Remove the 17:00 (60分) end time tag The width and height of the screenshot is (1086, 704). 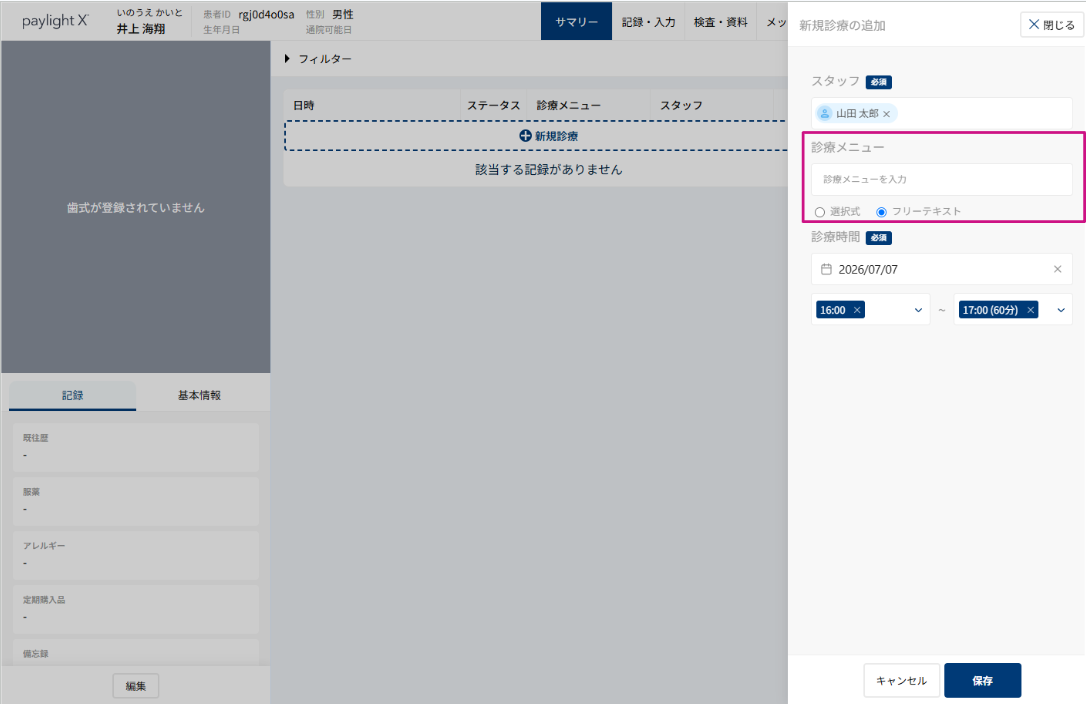[1031, 310]
